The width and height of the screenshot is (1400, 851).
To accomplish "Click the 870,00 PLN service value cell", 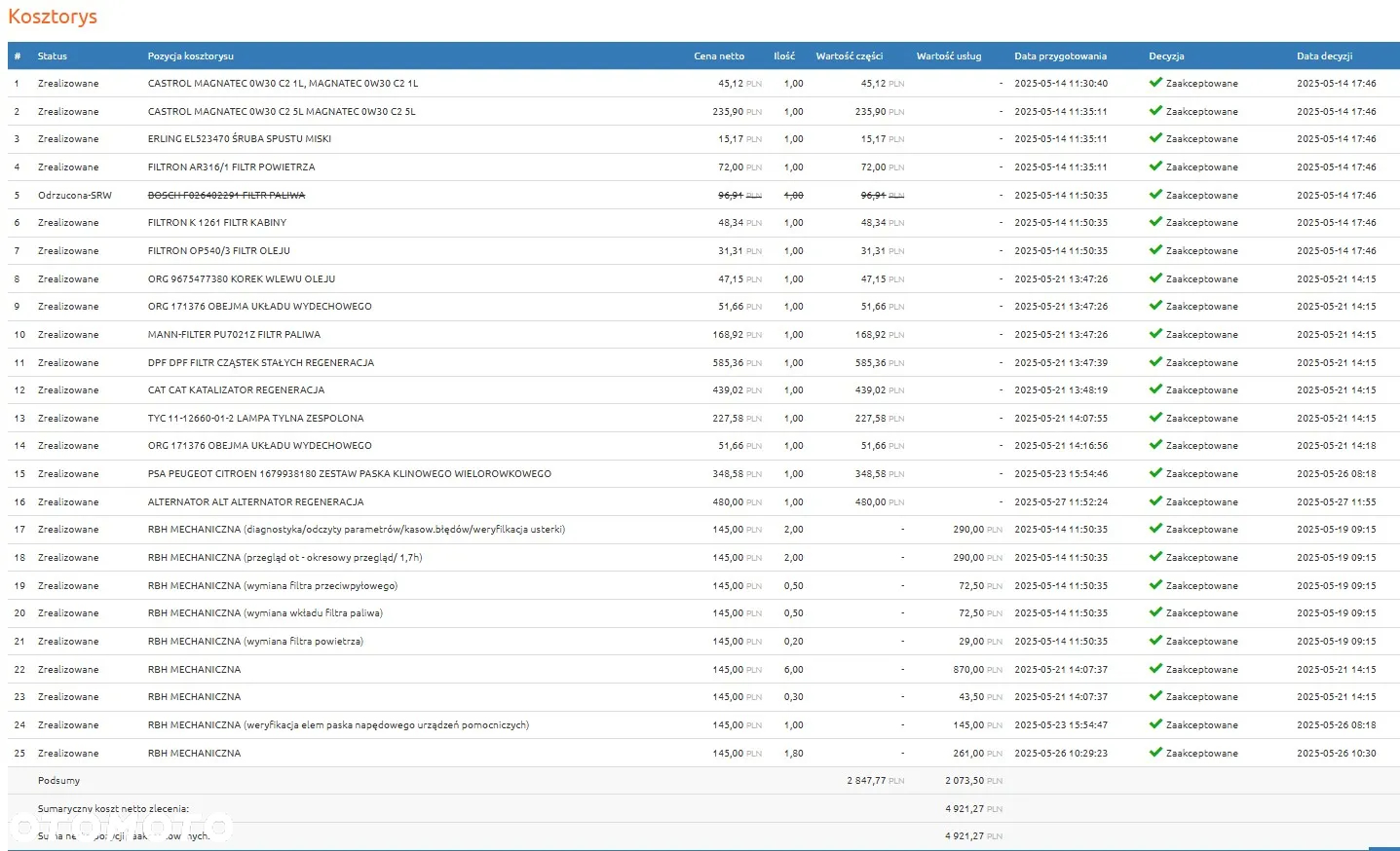I will coord(977,669).
